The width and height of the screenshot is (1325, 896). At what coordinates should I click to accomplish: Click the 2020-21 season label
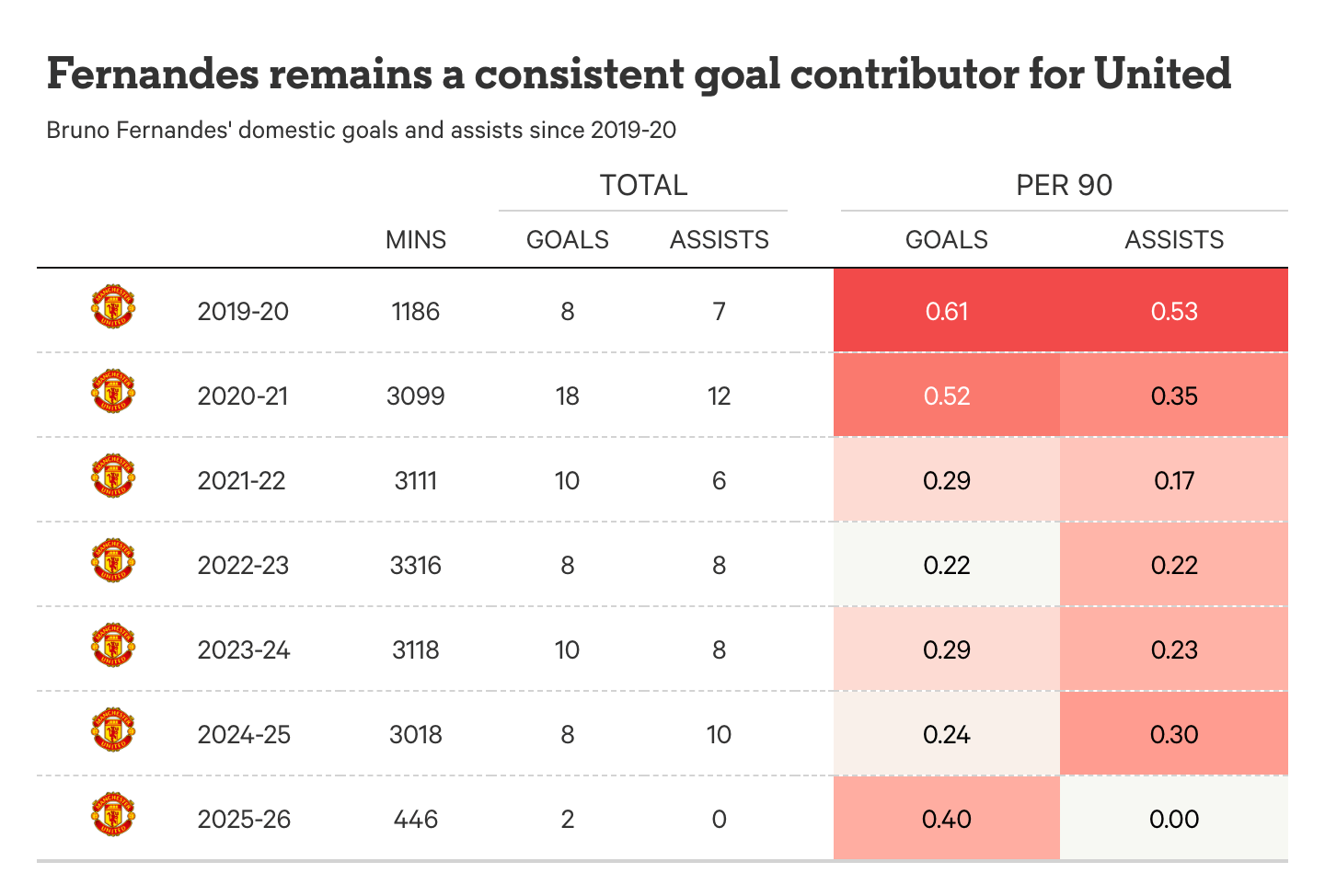(x=243, y=396)
